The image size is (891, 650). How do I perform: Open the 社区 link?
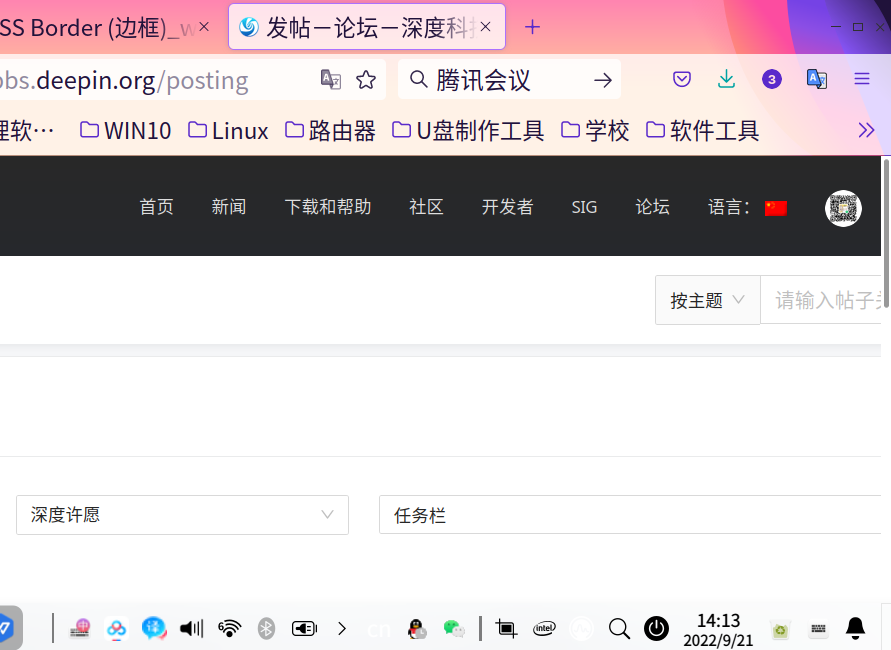pyautogui.click(x=426, y=207)
